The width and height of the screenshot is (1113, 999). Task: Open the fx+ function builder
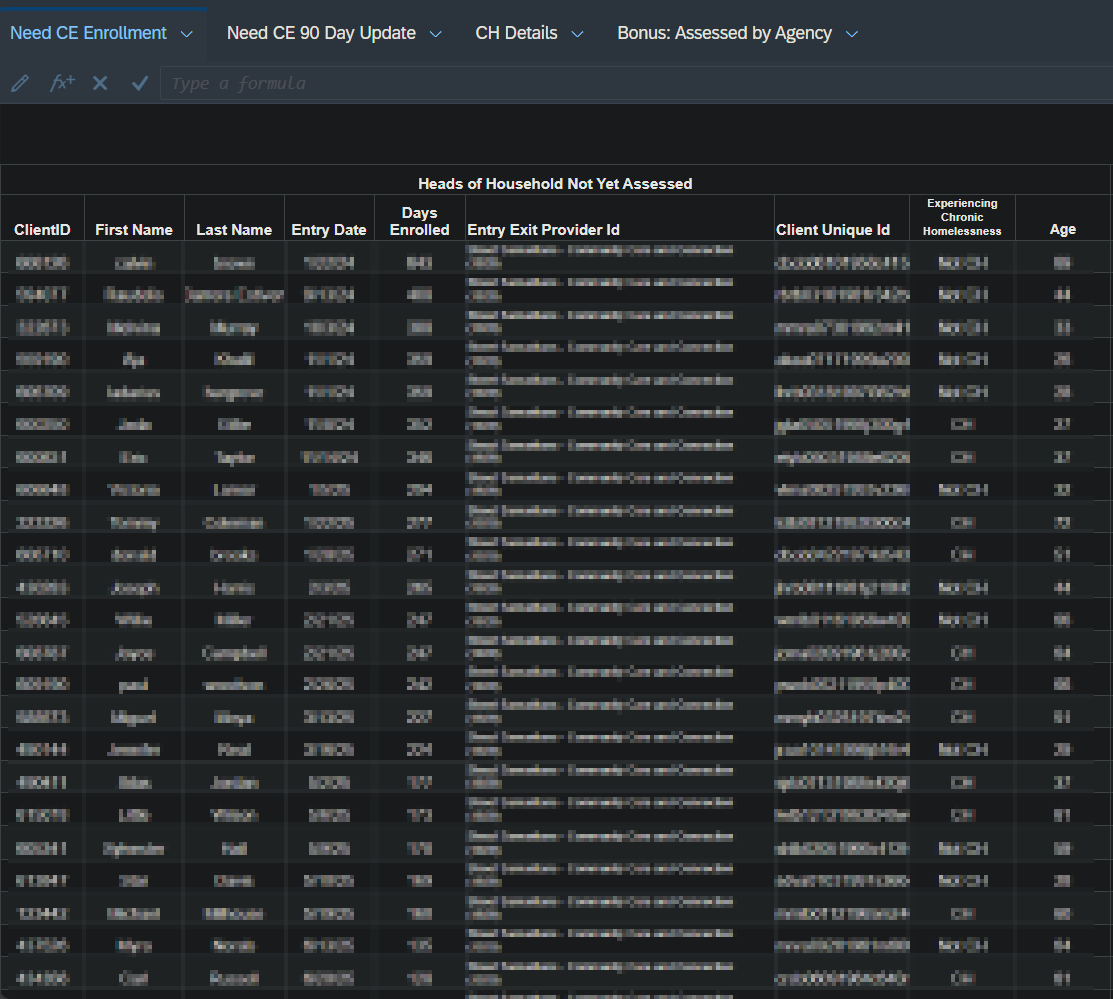[62, 84]
